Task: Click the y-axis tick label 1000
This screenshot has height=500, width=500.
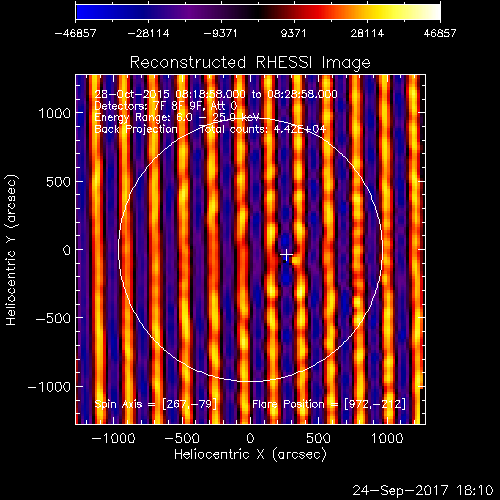Action: (55, 113)
